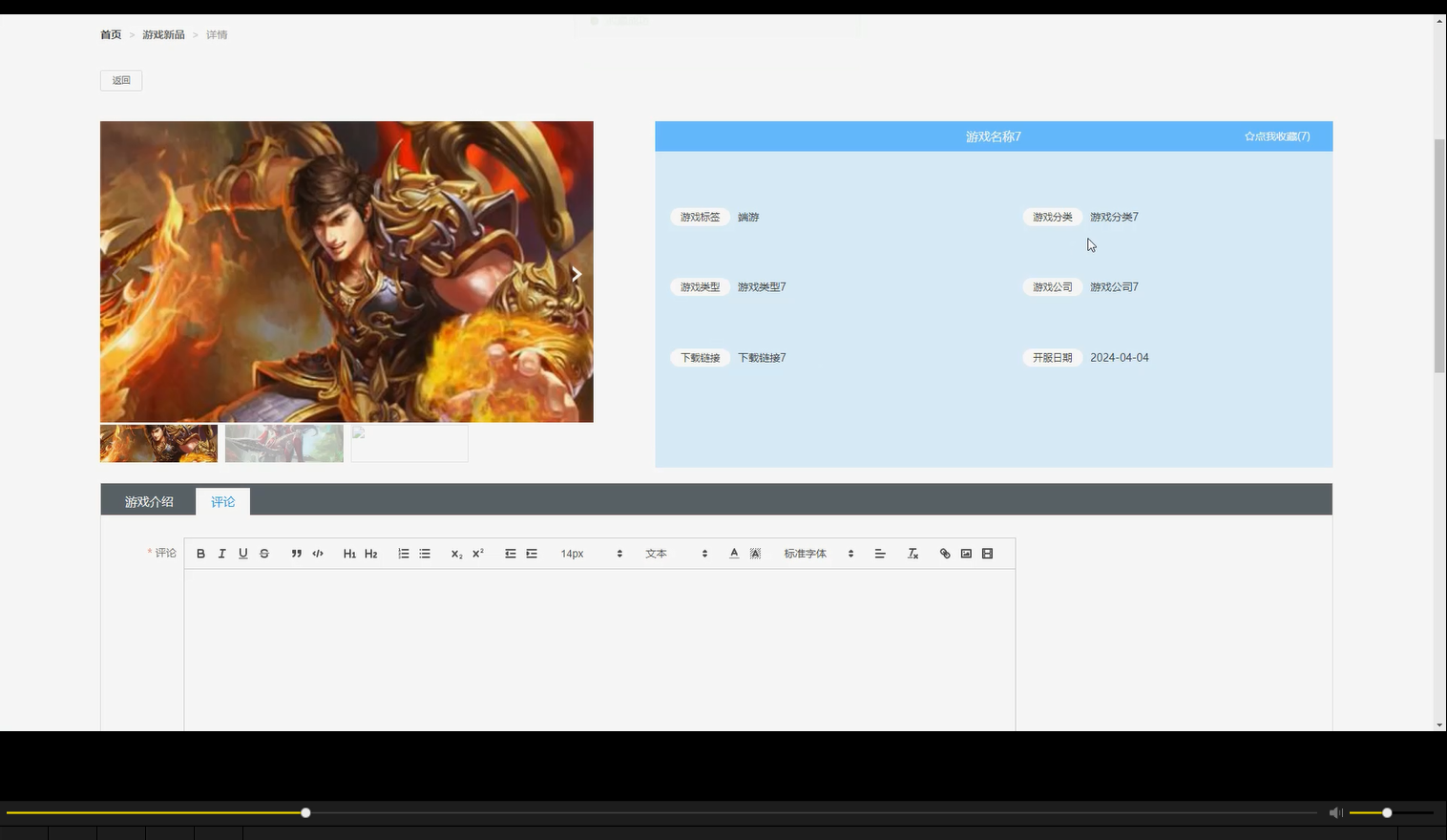The width and height of the screenshot is (1447, 840).
Task: Toggle bold formatting in comment editor
Action: click(x=200, y=554)
